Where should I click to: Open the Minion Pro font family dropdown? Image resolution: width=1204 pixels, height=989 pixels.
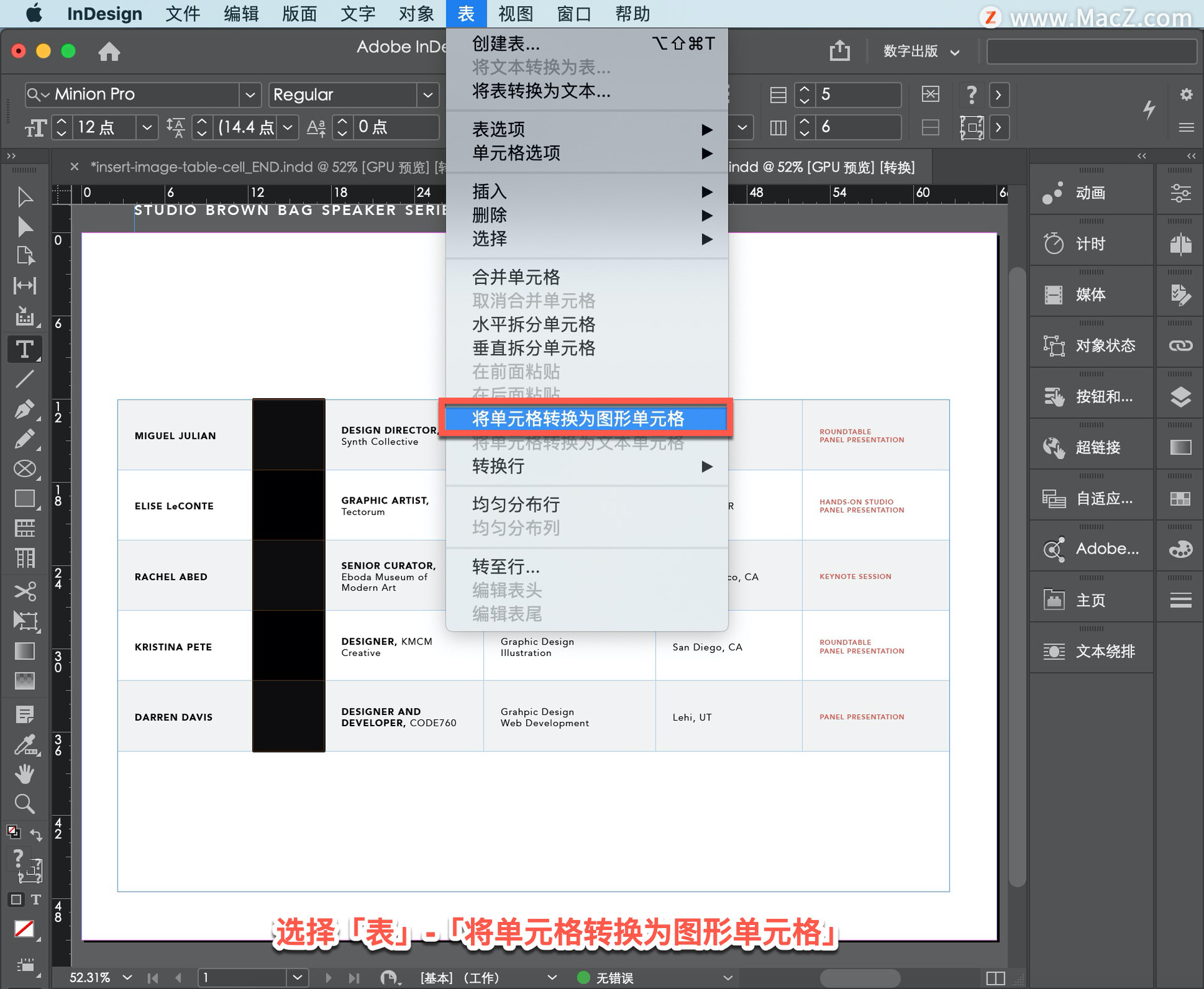[x=250, y=95]
